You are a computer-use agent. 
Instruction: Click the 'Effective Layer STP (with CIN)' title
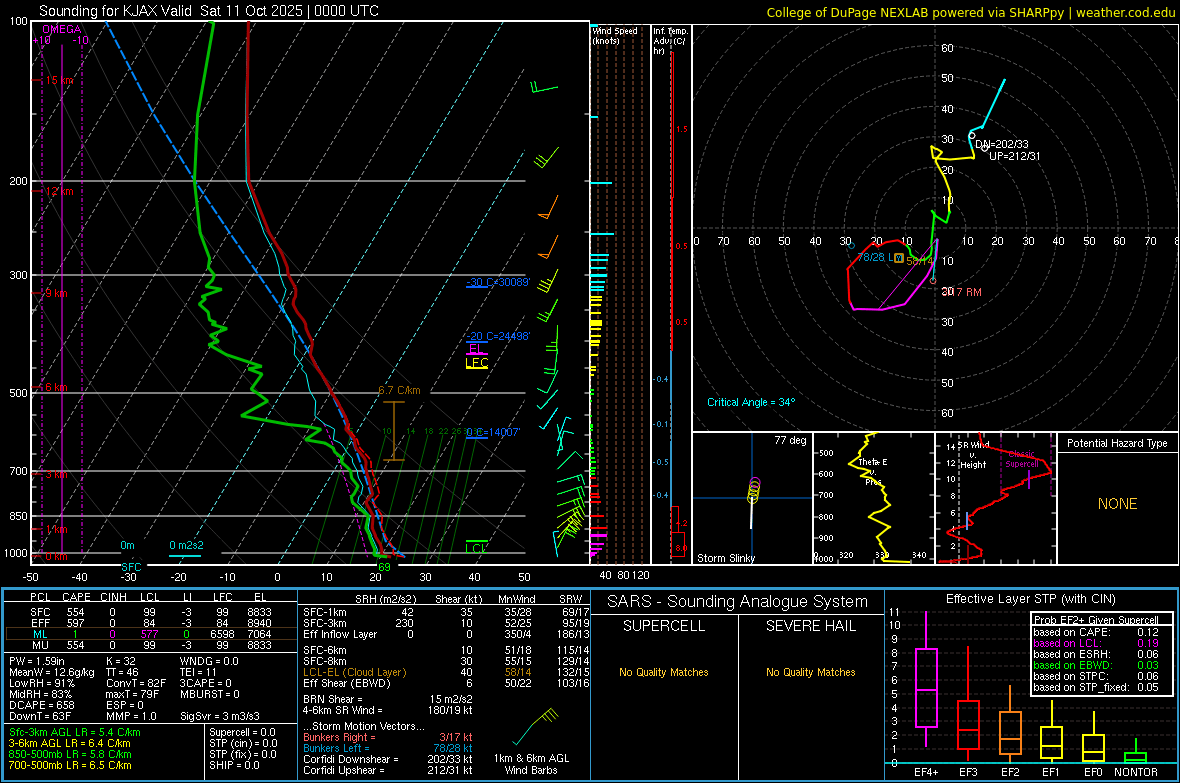pyautogui.click(x=1030, y=599)
